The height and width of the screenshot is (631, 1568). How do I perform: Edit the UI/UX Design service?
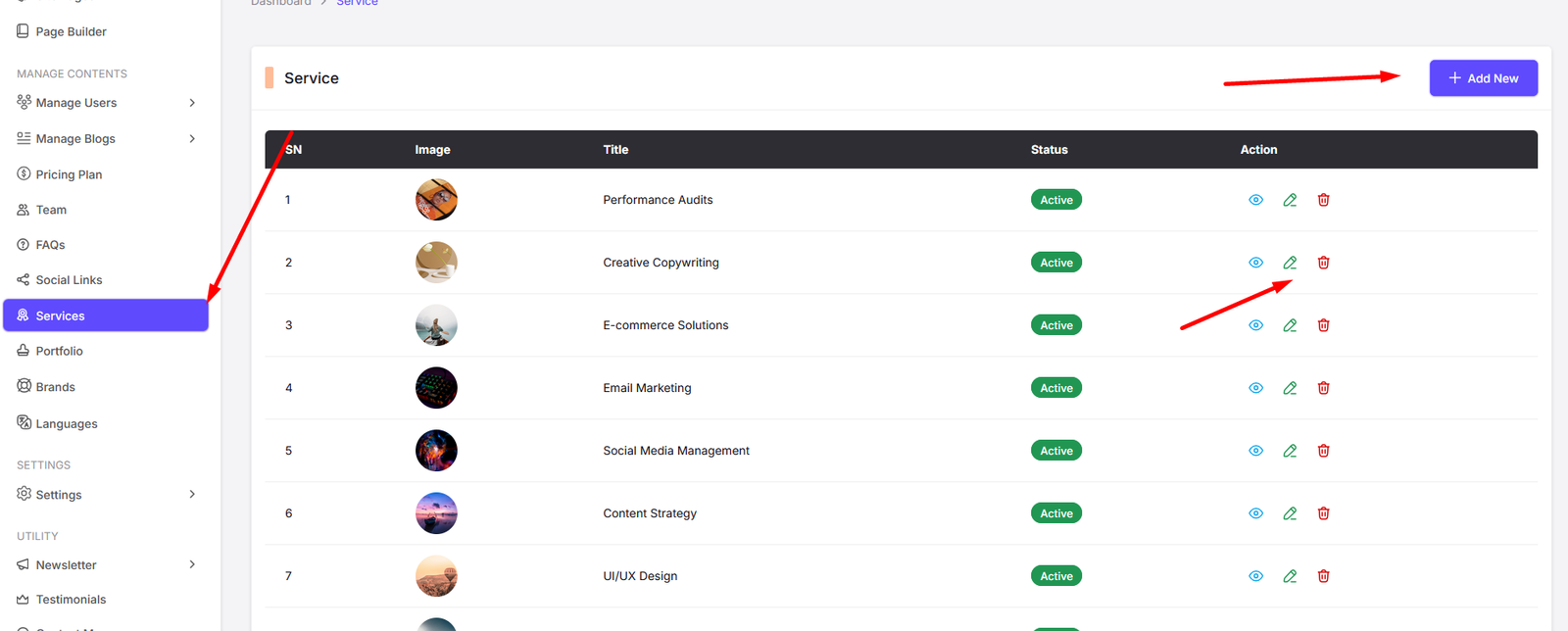tap(1290, 576)
